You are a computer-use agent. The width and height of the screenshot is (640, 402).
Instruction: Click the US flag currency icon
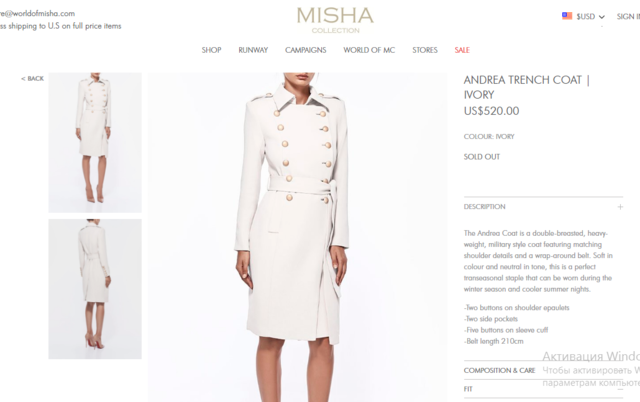point(567,16)
